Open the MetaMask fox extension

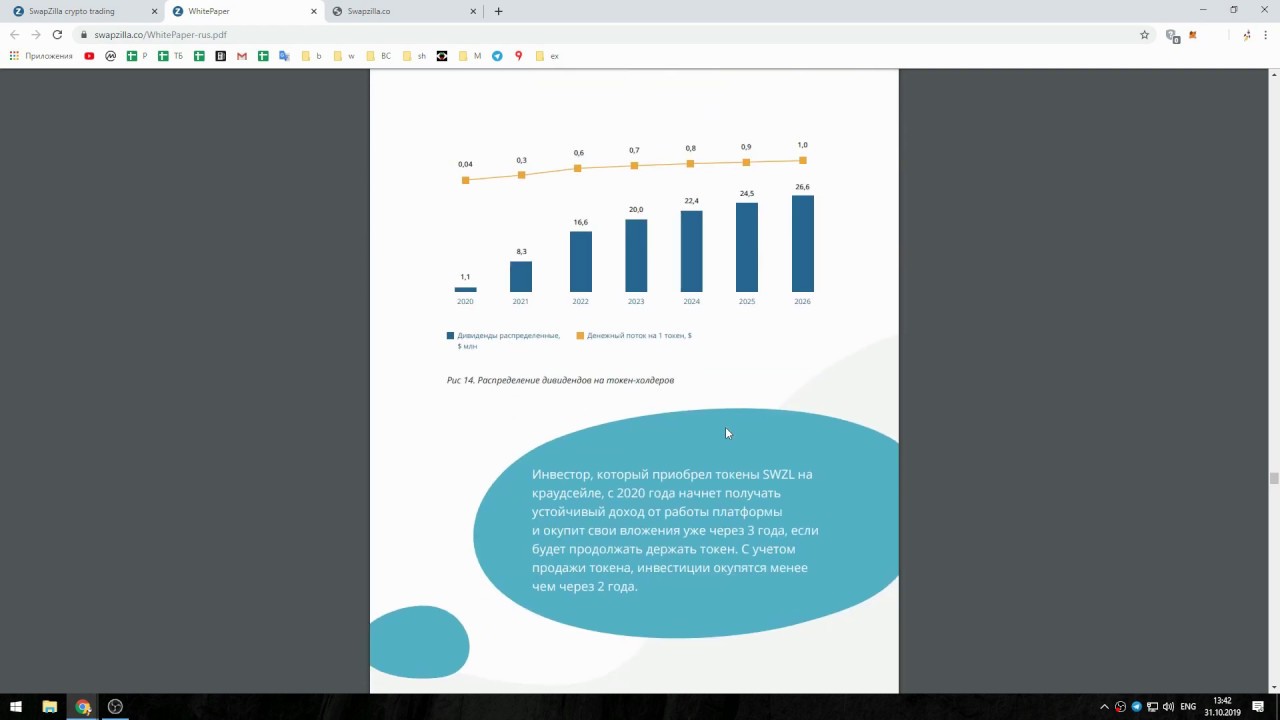tap(1193, 35)
